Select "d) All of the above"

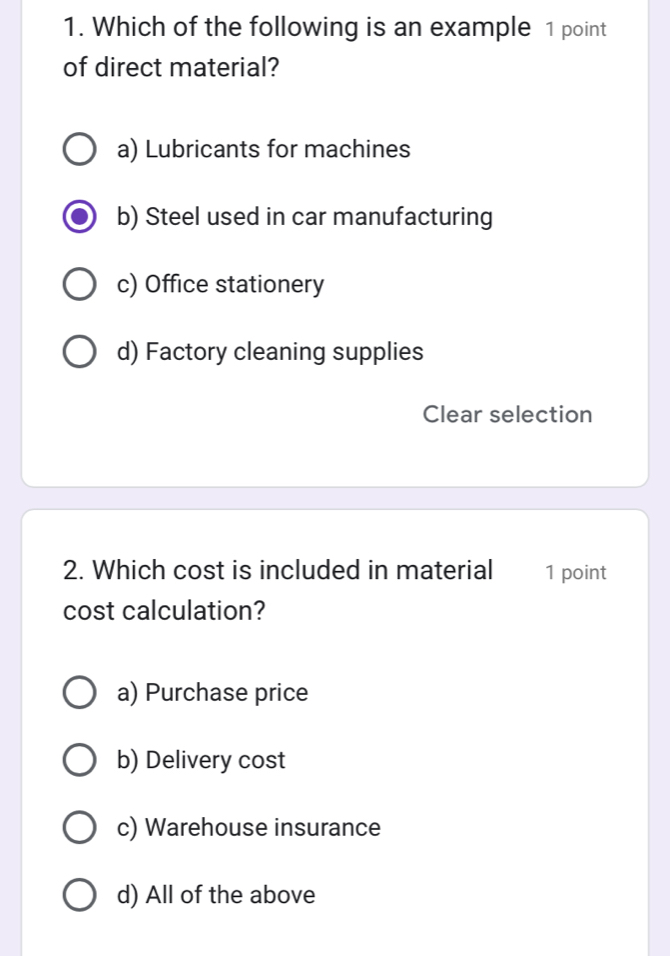click(79, 894)
